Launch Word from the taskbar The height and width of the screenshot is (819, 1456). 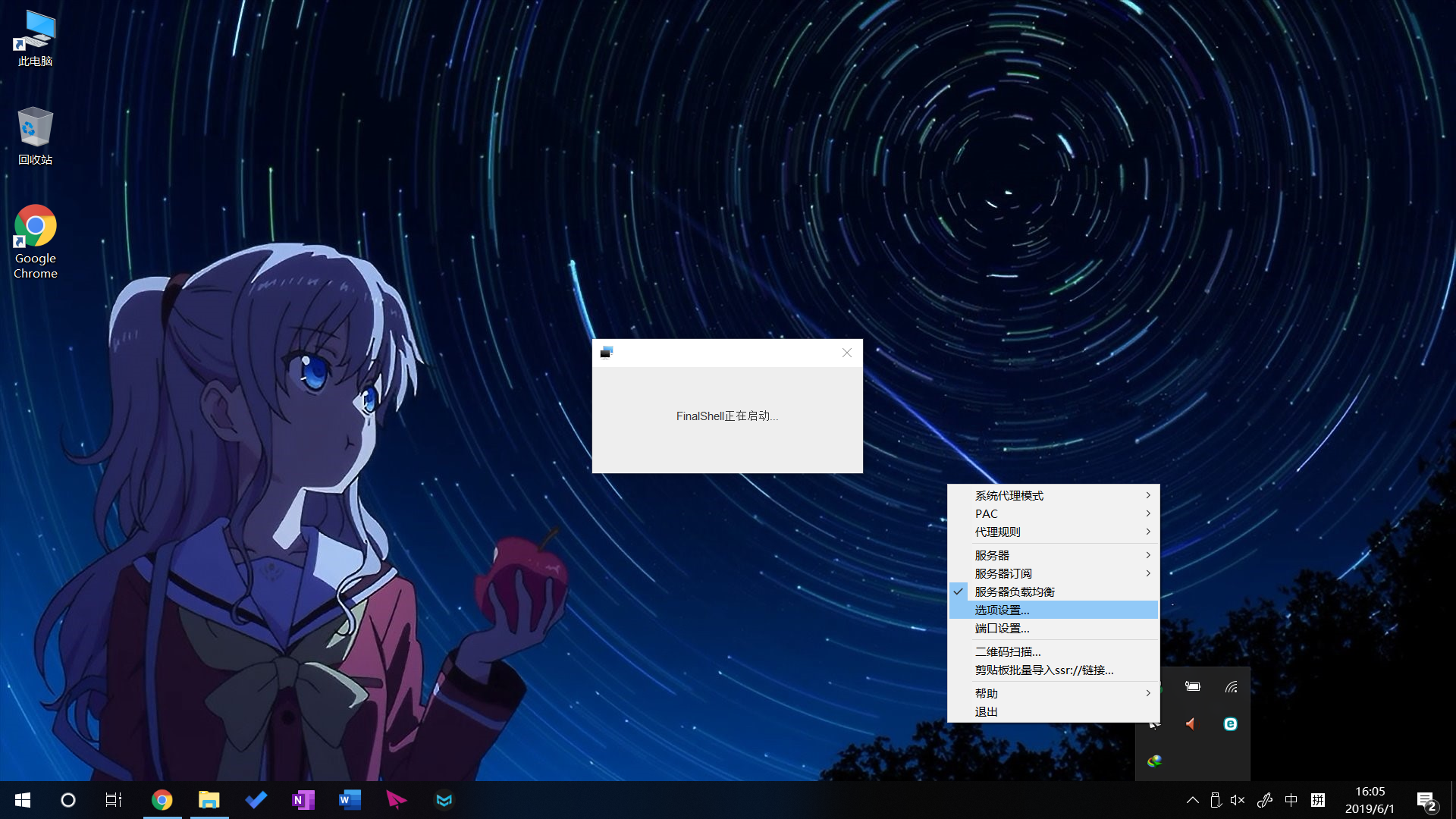[x=350, y=800]
